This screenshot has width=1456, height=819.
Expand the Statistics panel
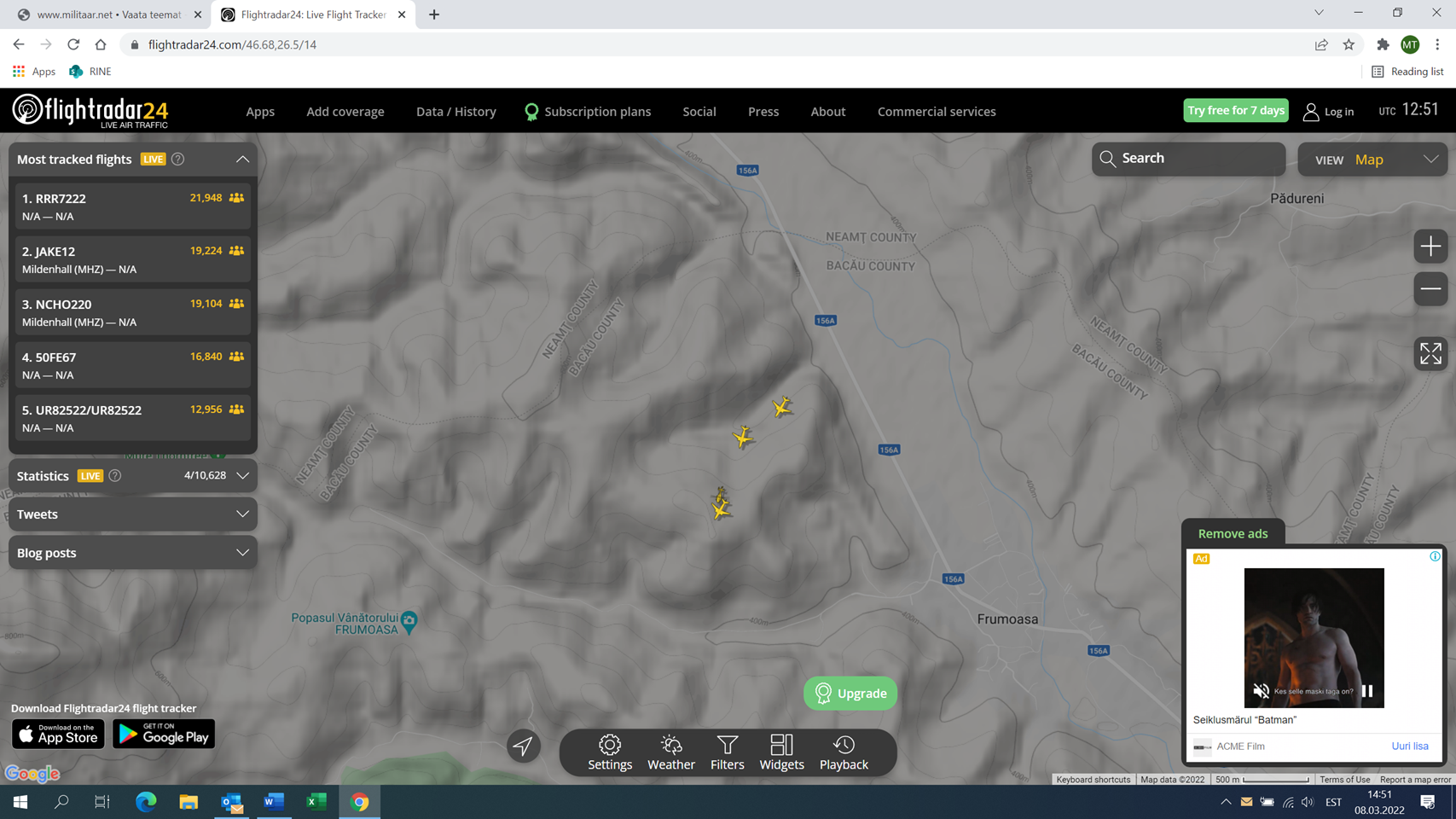click(x=242, y=476)
